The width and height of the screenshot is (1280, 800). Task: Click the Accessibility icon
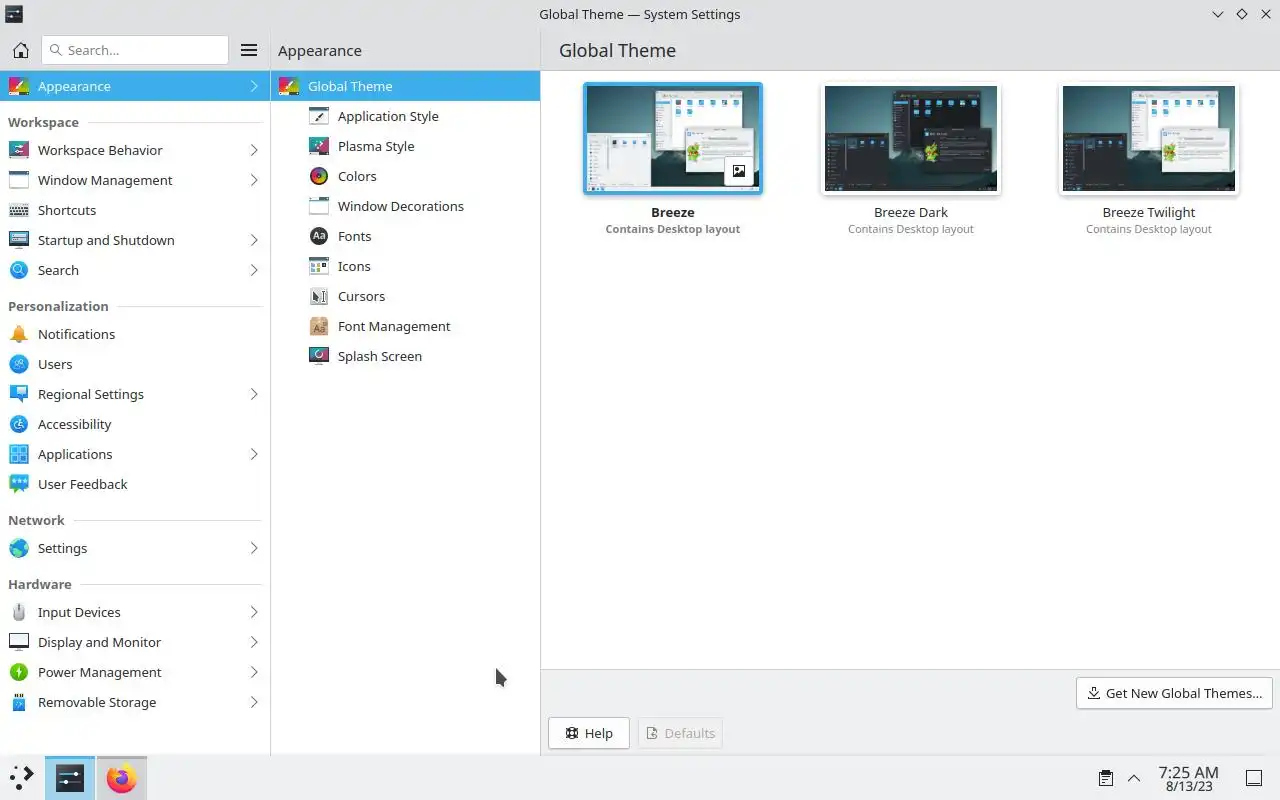(x=18, y=424)
